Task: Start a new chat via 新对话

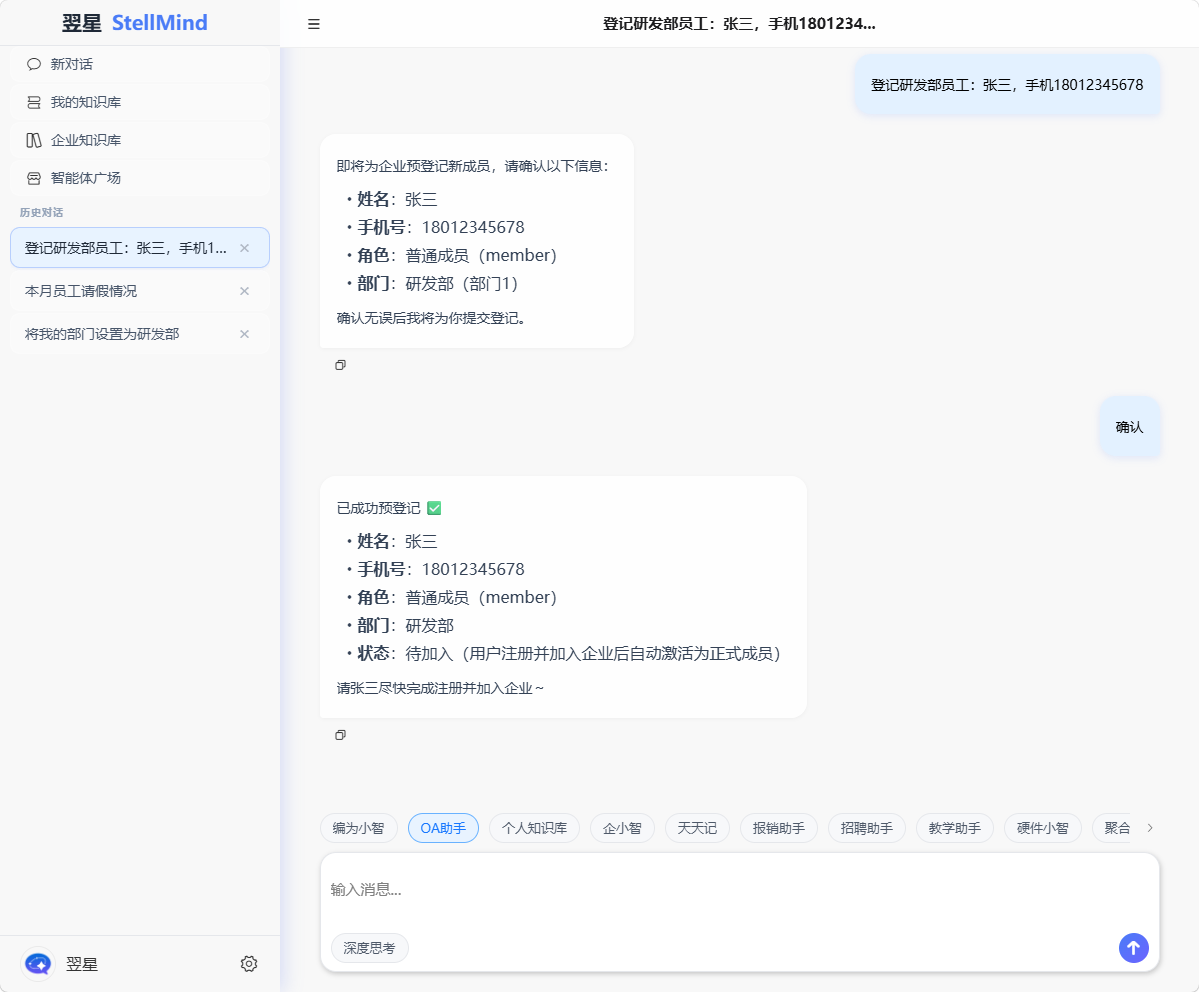Action: pyautogui.click(x=140, y=64)
